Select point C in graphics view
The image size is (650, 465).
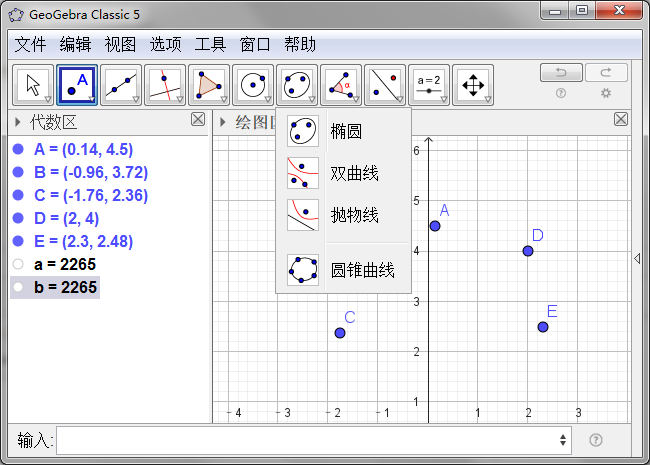(x=340, y=333)
